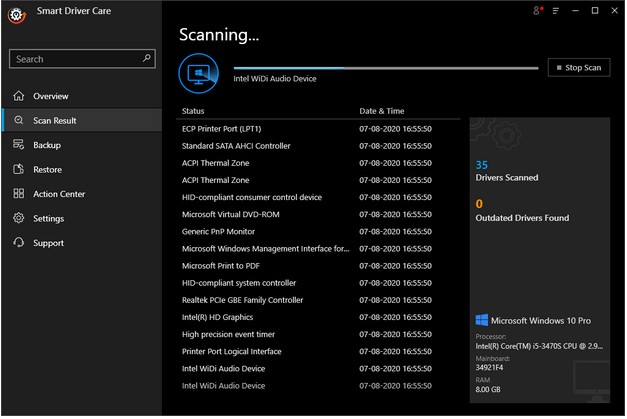The width and height of the screenshot is (627, 419).
Task: Click the Overview home icon
Action: tap(19, 97)
